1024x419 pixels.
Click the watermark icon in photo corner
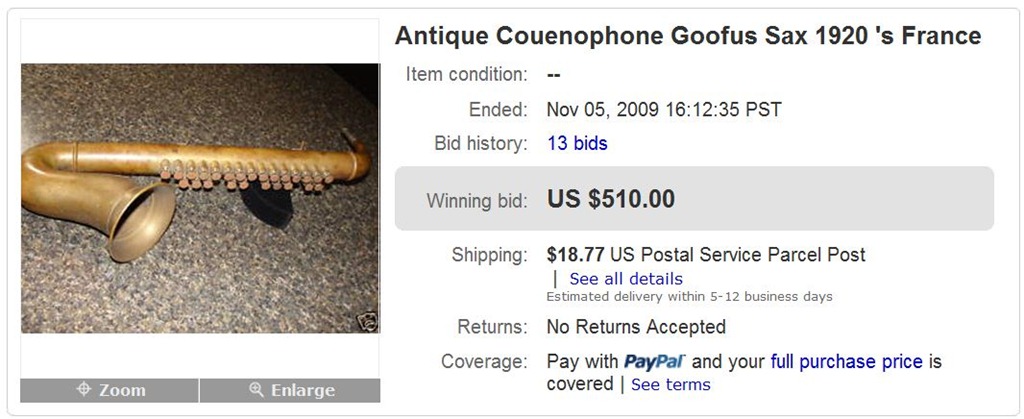pyautogui.click(x=368, y=321)
